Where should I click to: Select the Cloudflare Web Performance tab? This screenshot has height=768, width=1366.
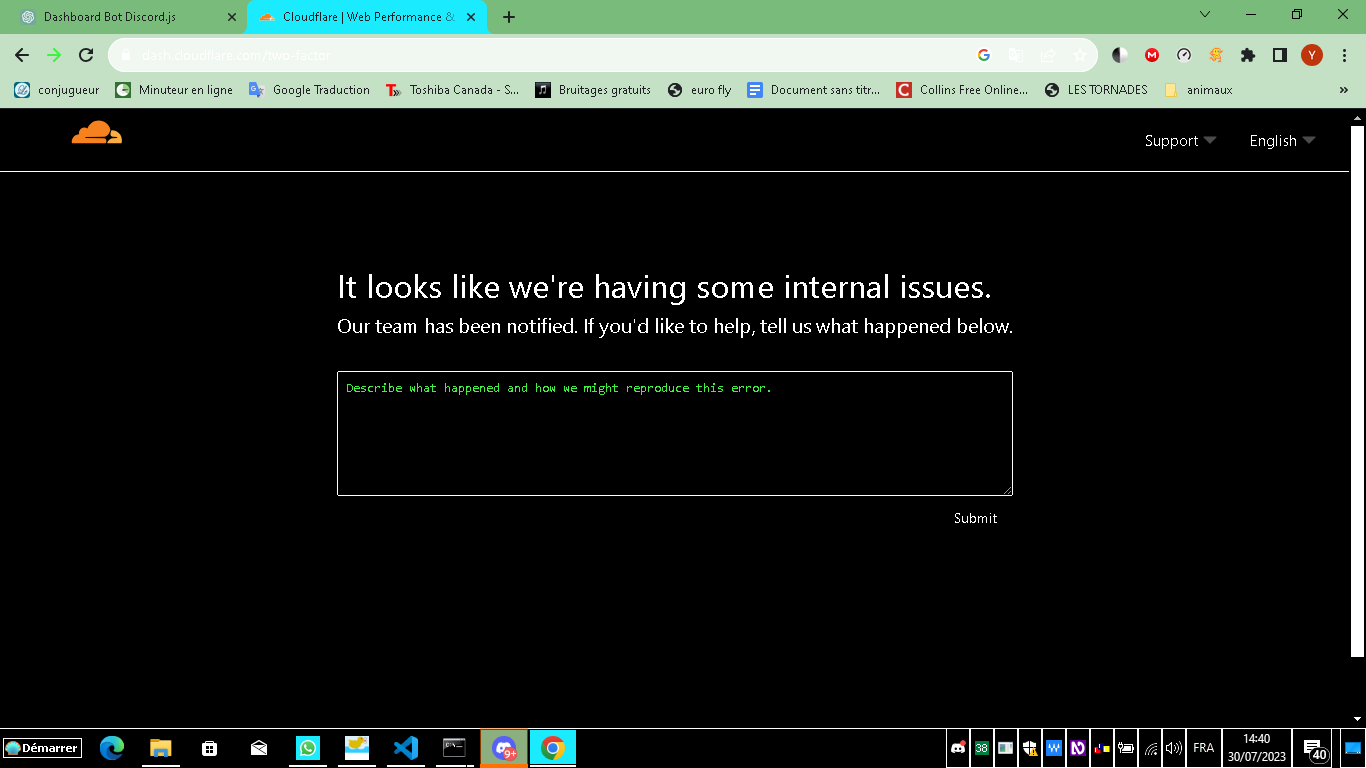(367, 17)
